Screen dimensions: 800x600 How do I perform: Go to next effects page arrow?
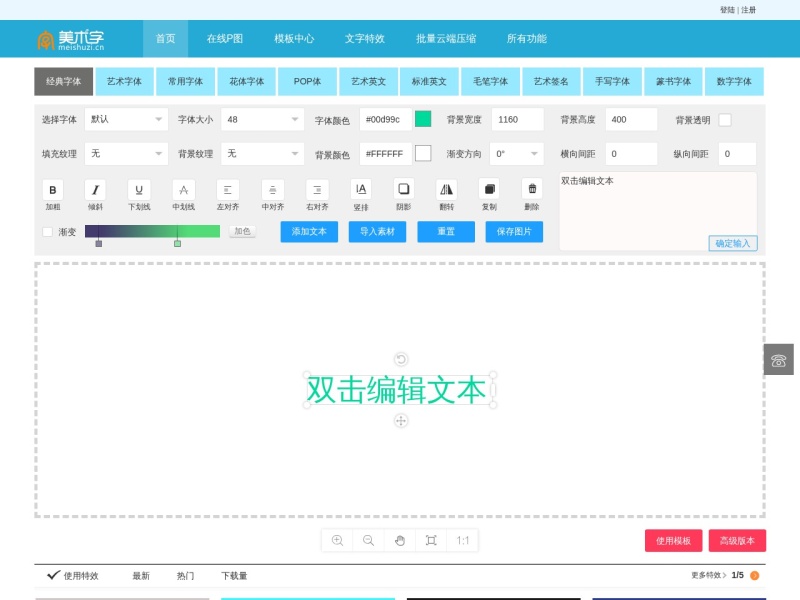(755, 576)
